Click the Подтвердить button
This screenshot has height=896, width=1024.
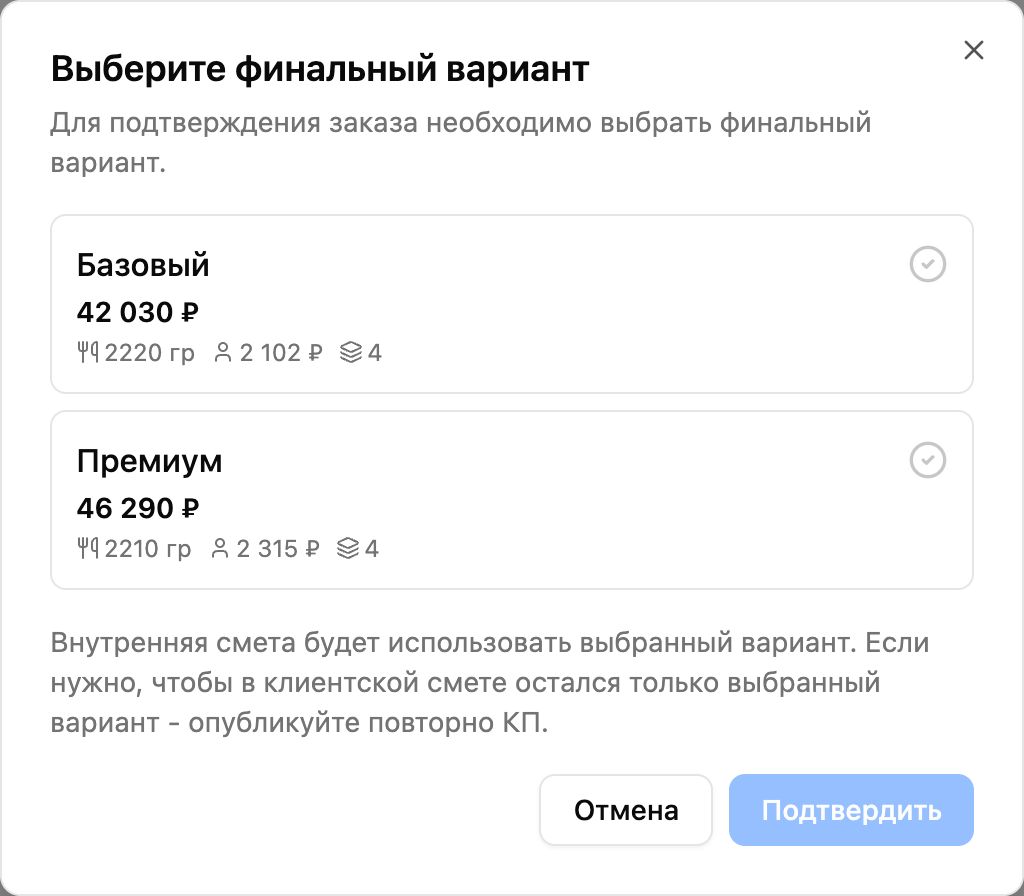point(851,810)
